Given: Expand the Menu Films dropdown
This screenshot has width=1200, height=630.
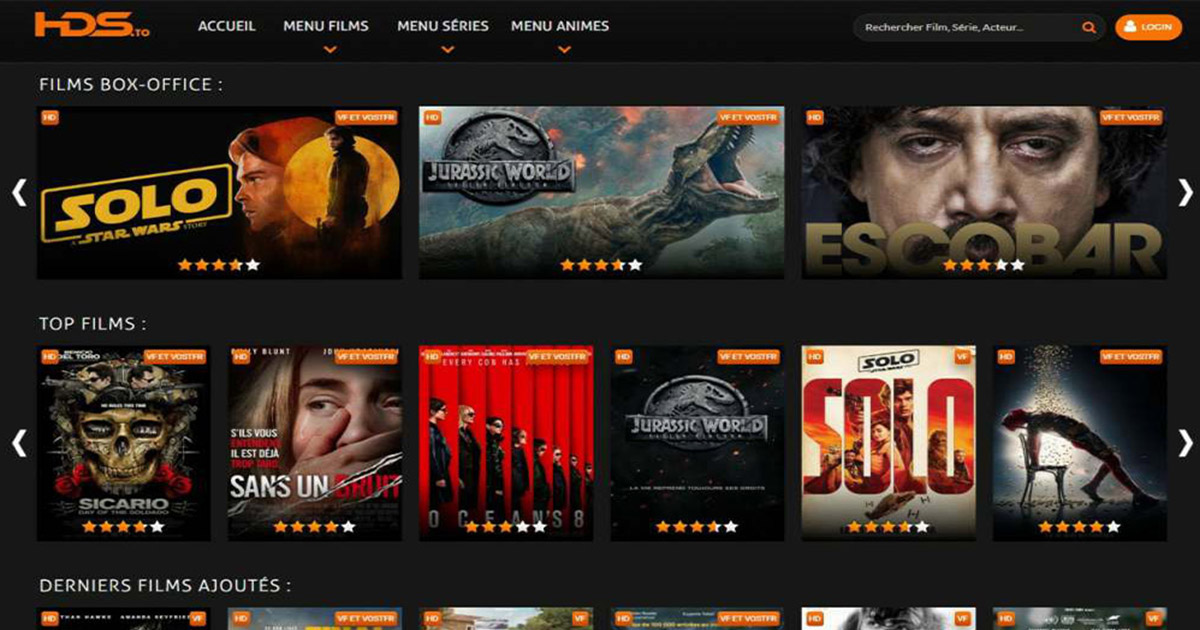Looking at the screenshot, I should point(326,27).
